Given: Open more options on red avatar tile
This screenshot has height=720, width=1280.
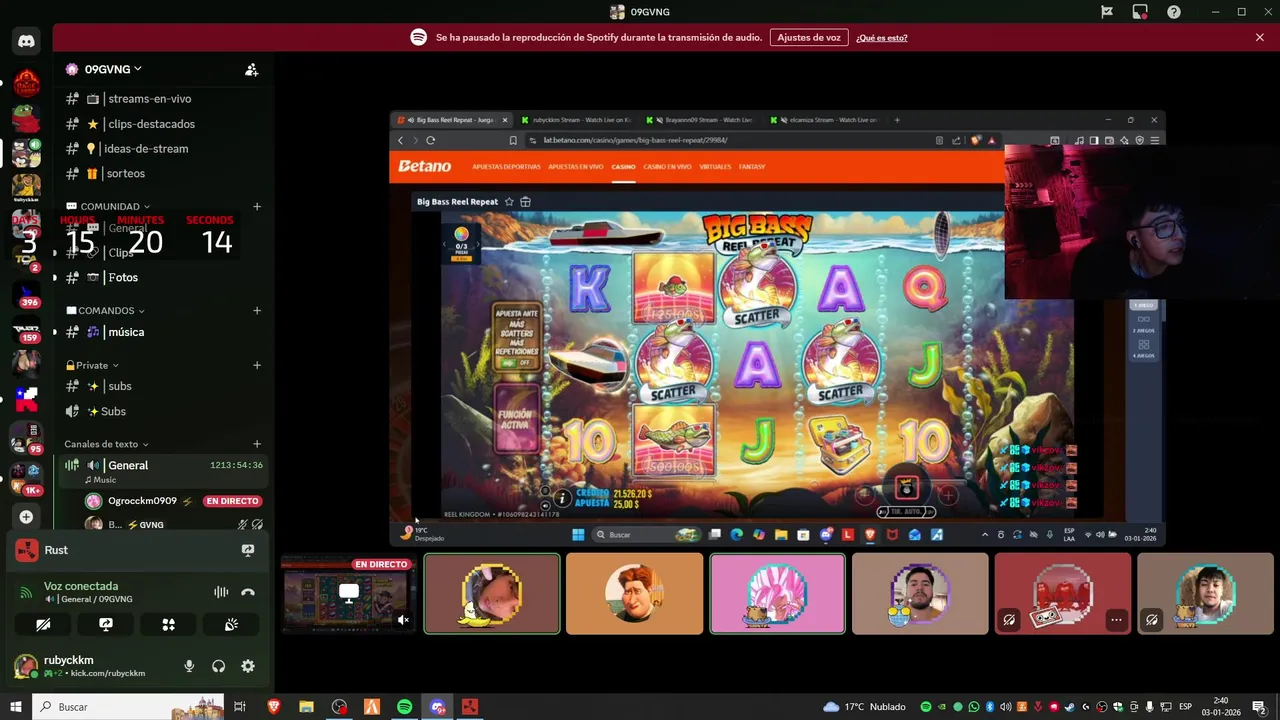Looking at the screenshot, I should click(1116, 620).
